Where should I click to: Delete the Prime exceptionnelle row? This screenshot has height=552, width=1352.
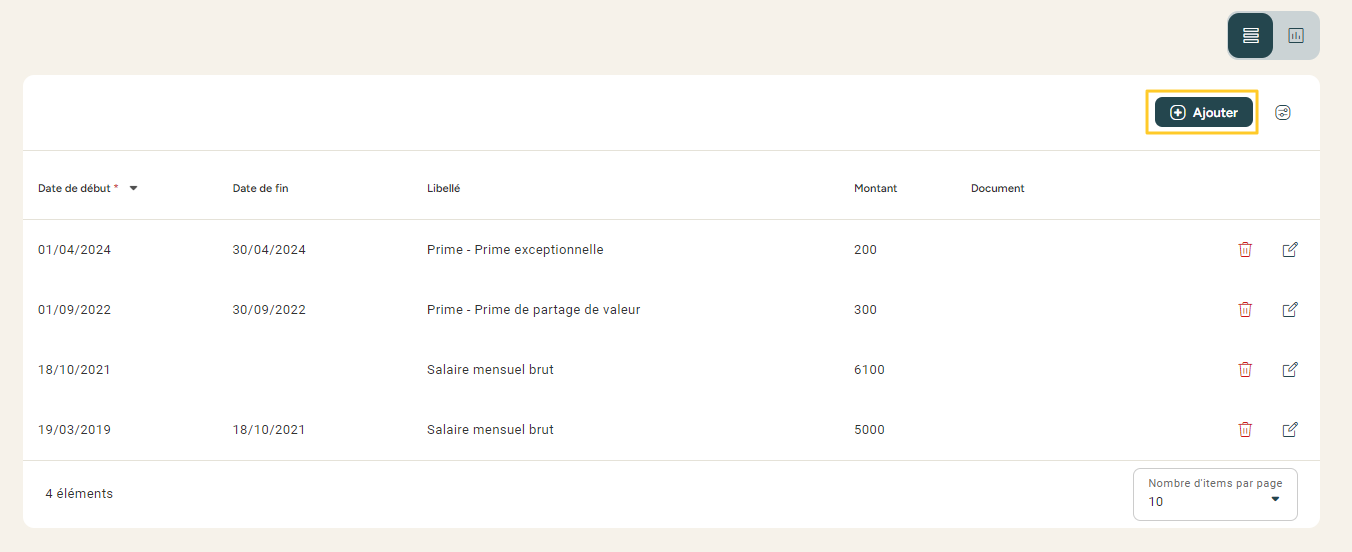(1245, 250)
